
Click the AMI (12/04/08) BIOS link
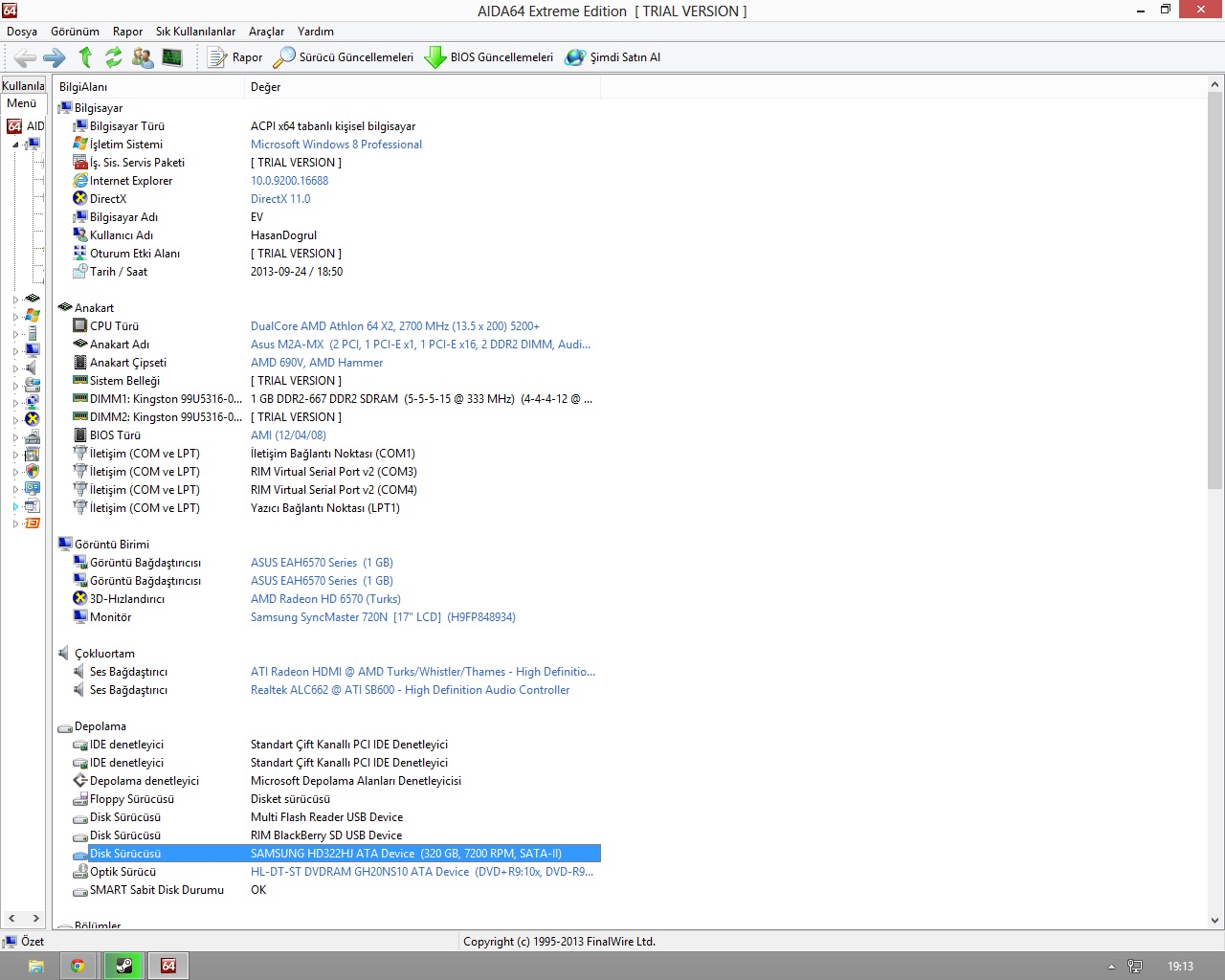click(x=288, y=435)
